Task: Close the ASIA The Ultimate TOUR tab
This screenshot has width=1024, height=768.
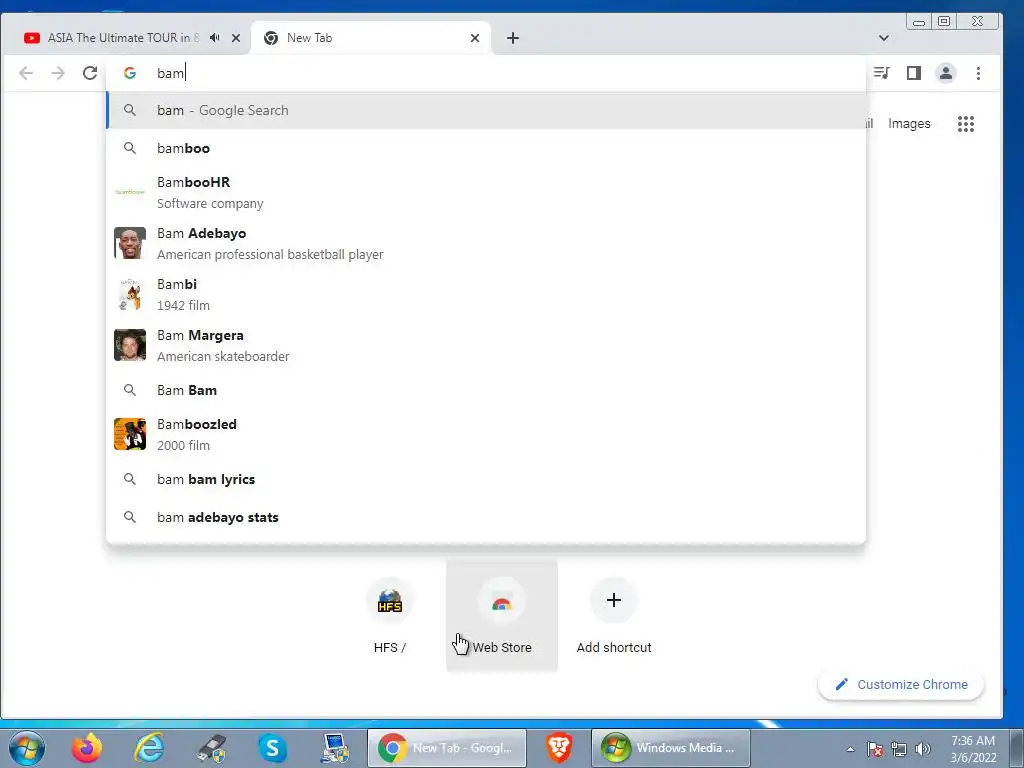Action: 236,38
